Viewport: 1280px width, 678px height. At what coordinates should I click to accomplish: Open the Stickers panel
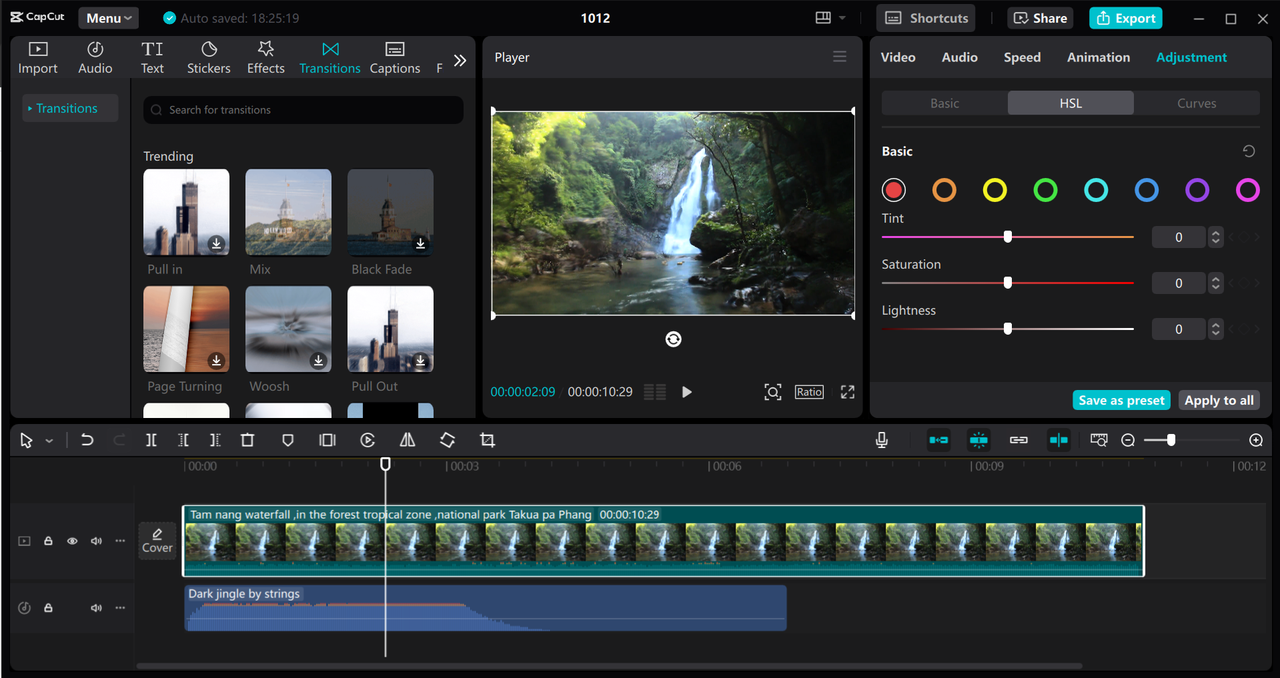pyautogui.click(x=209, y=58)
